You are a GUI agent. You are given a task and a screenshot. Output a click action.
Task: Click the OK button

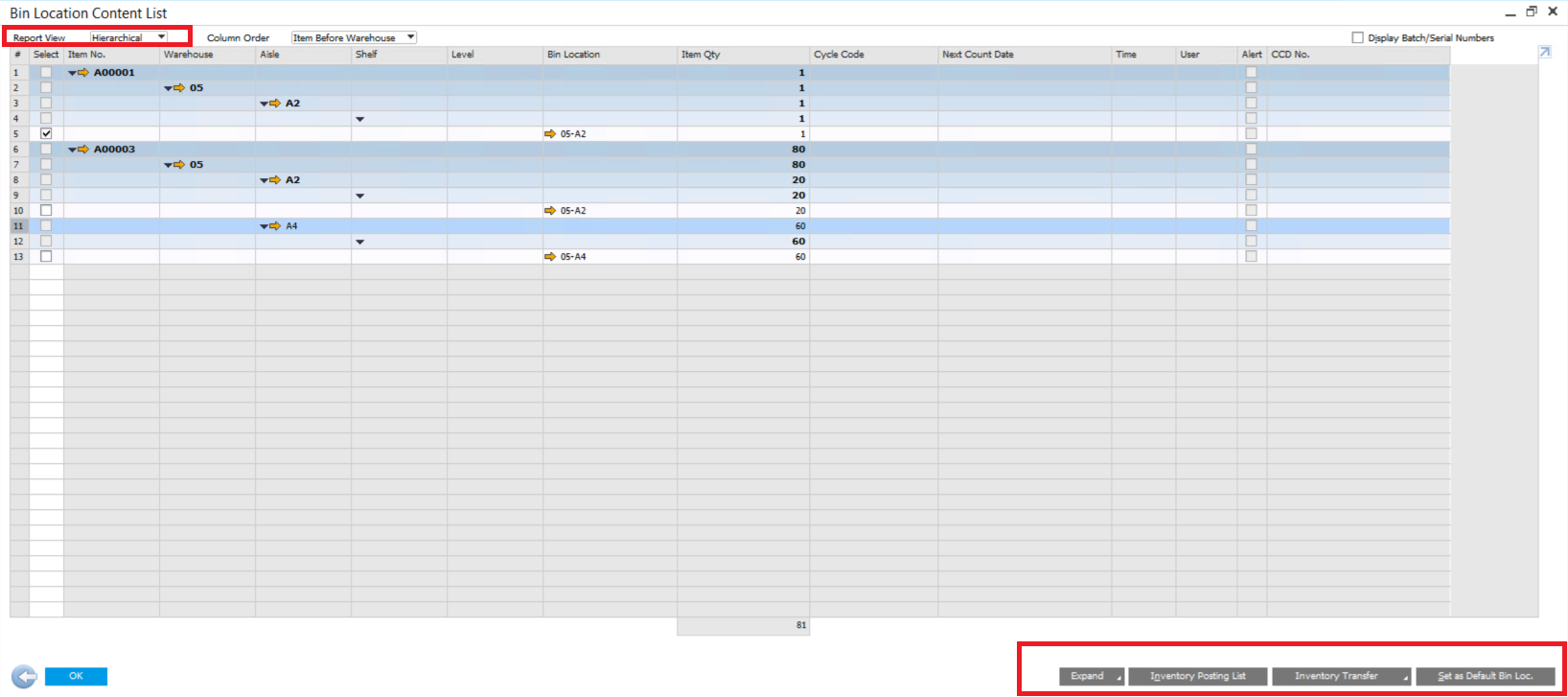tap(76, 676)
